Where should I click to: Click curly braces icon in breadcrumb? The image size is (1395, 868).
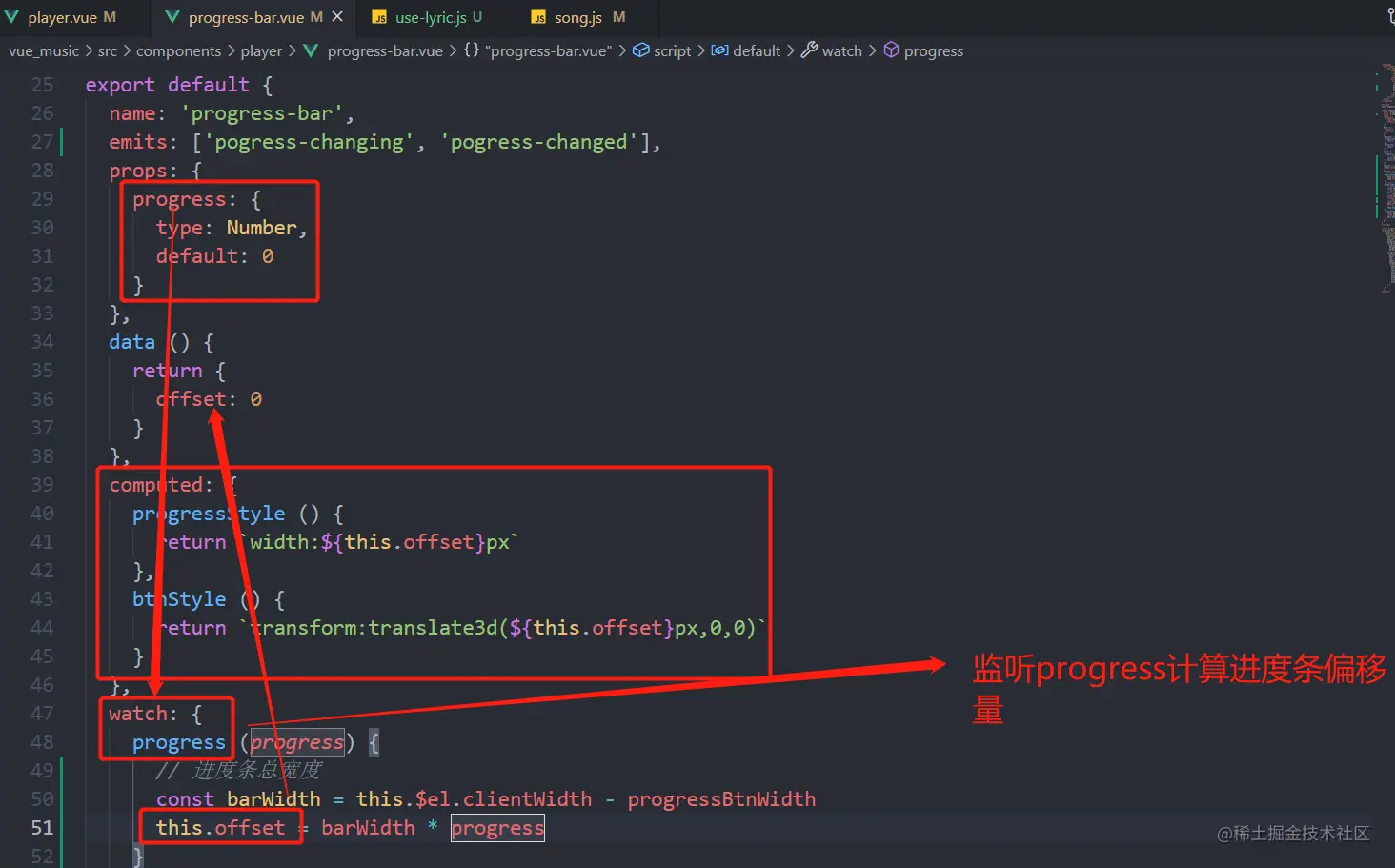472,50
